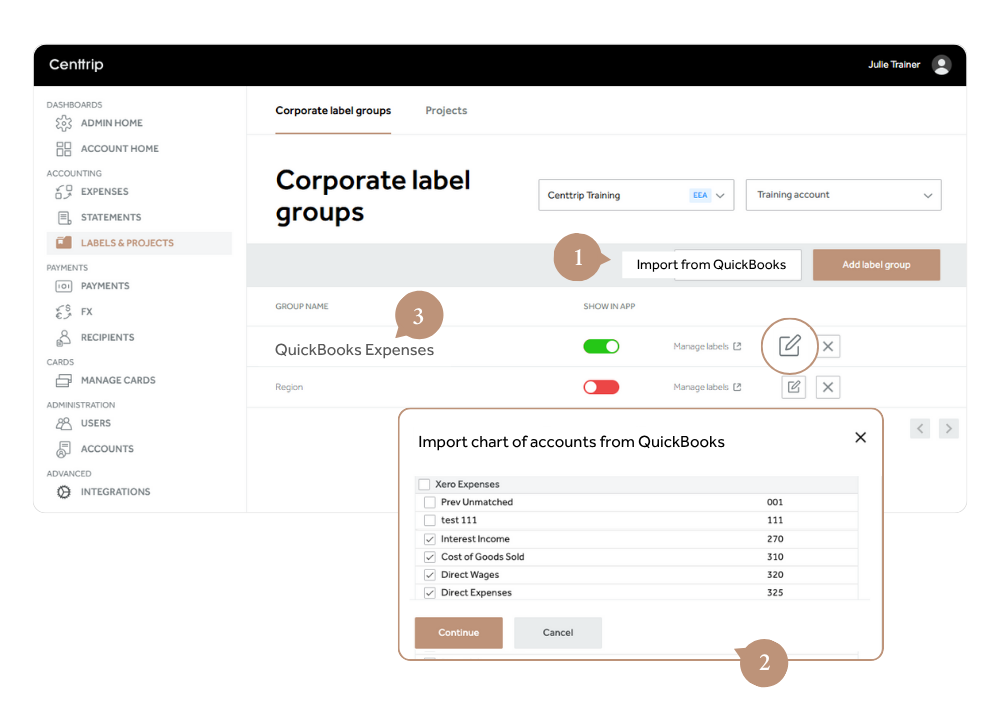Click the Add label group button
1000x720 pixels.
point(876,265)
